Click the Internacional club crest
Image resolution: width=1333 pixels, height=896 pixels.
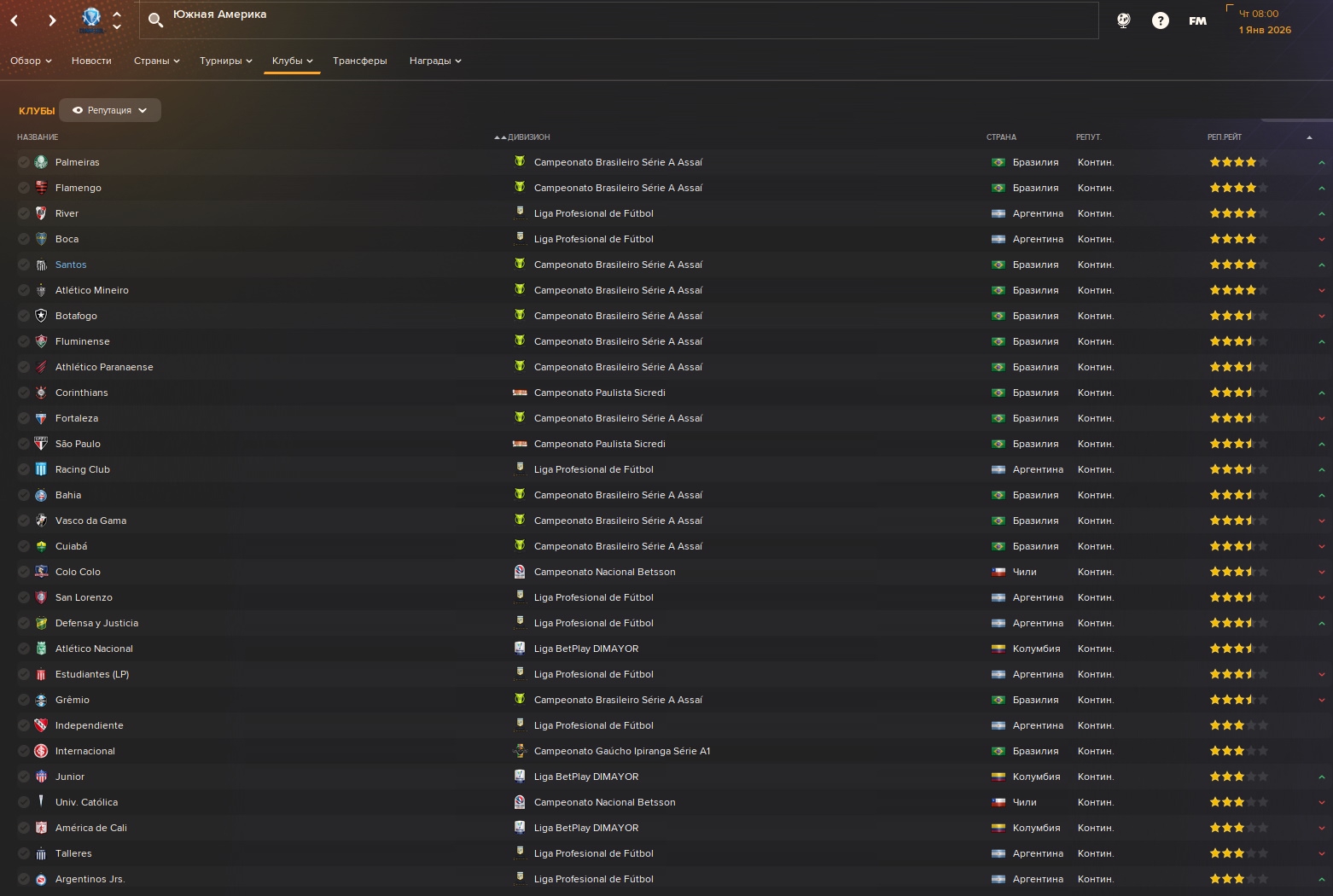click(41, 751)
